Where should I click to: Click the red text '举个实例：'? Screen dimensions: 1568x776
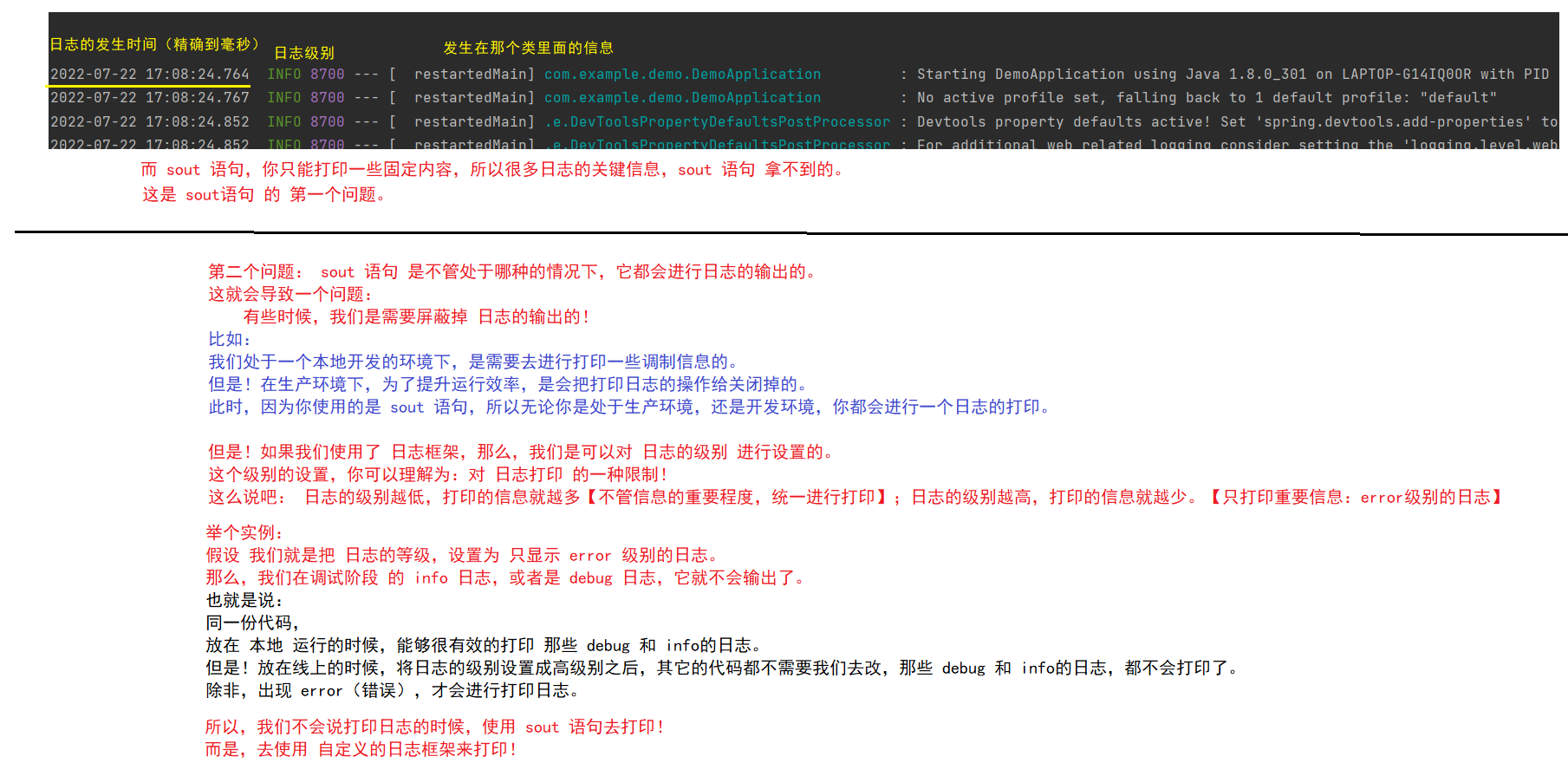click(x=245, y=532)
